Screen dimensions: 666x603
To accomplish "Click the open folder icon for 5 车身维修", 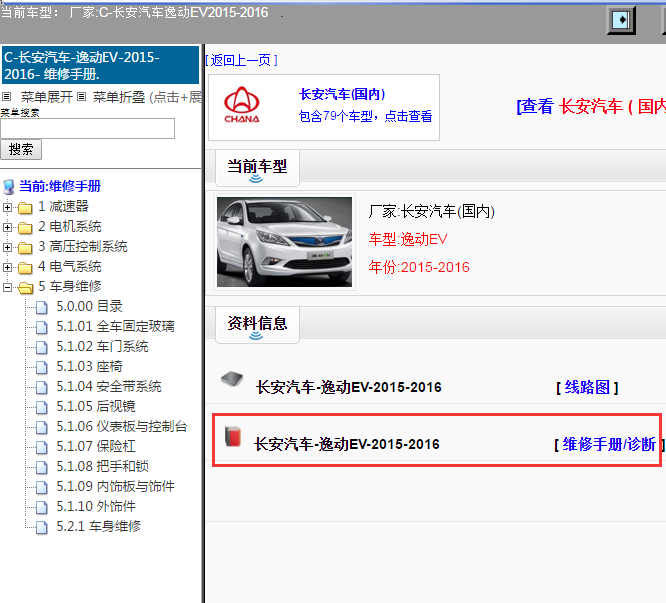I will click(x=25, y=287).
